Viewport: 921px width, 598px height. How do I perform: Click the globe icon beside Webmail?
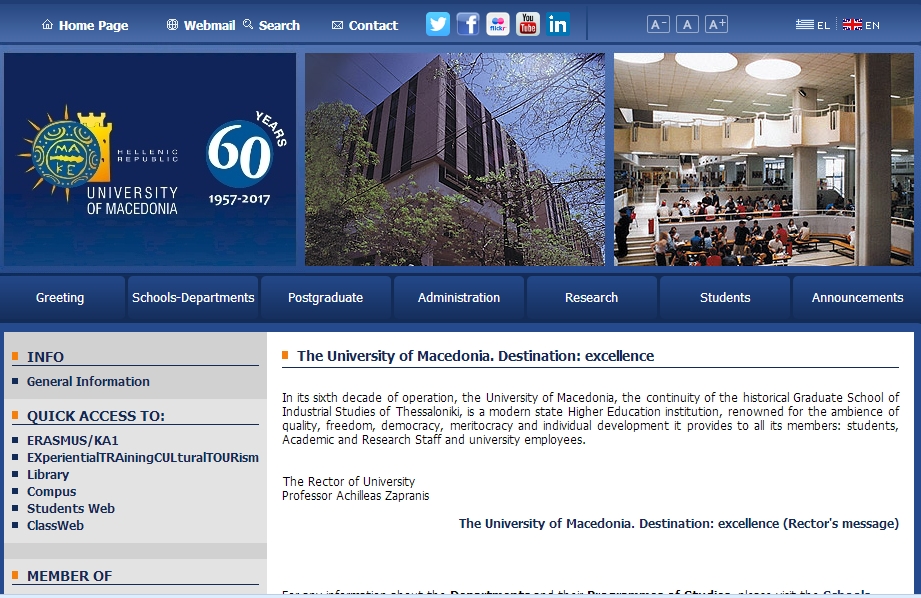(x=172, y=25)
